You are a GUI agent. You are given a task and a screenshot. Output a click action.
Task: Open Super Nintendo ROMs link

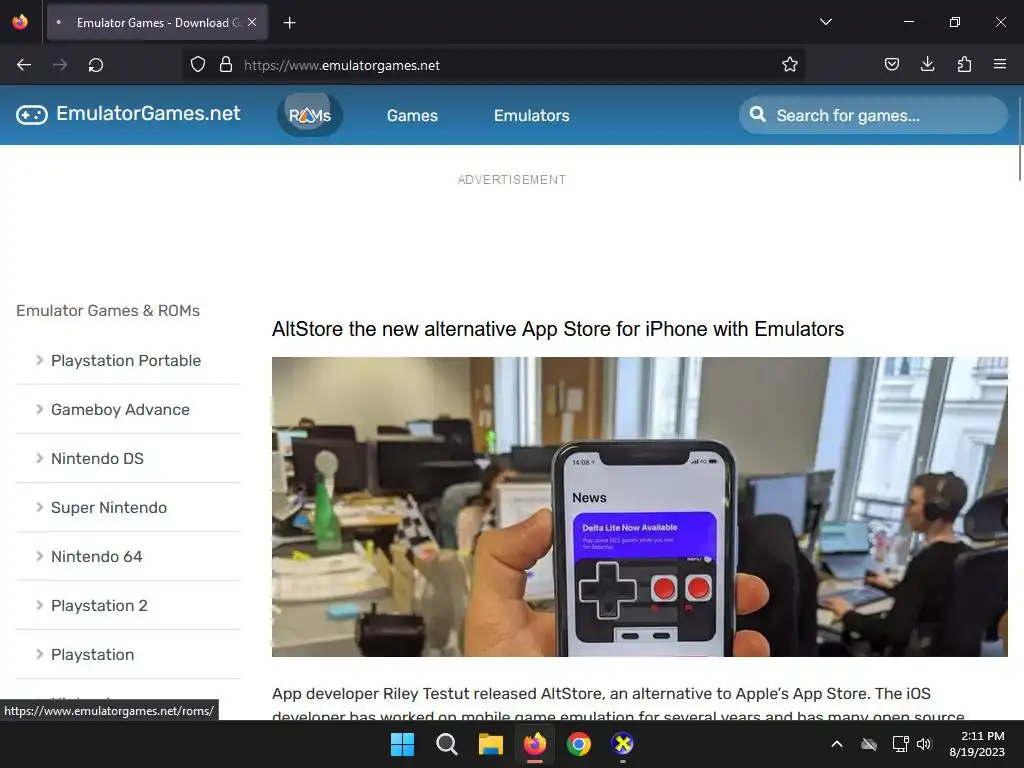[109, 507]
